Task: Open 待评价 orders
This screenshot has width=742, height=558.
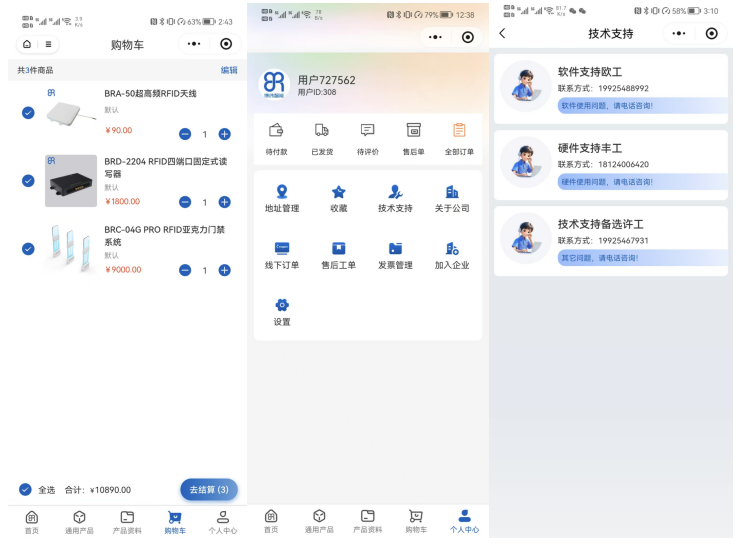Action: tap(368, 139)
